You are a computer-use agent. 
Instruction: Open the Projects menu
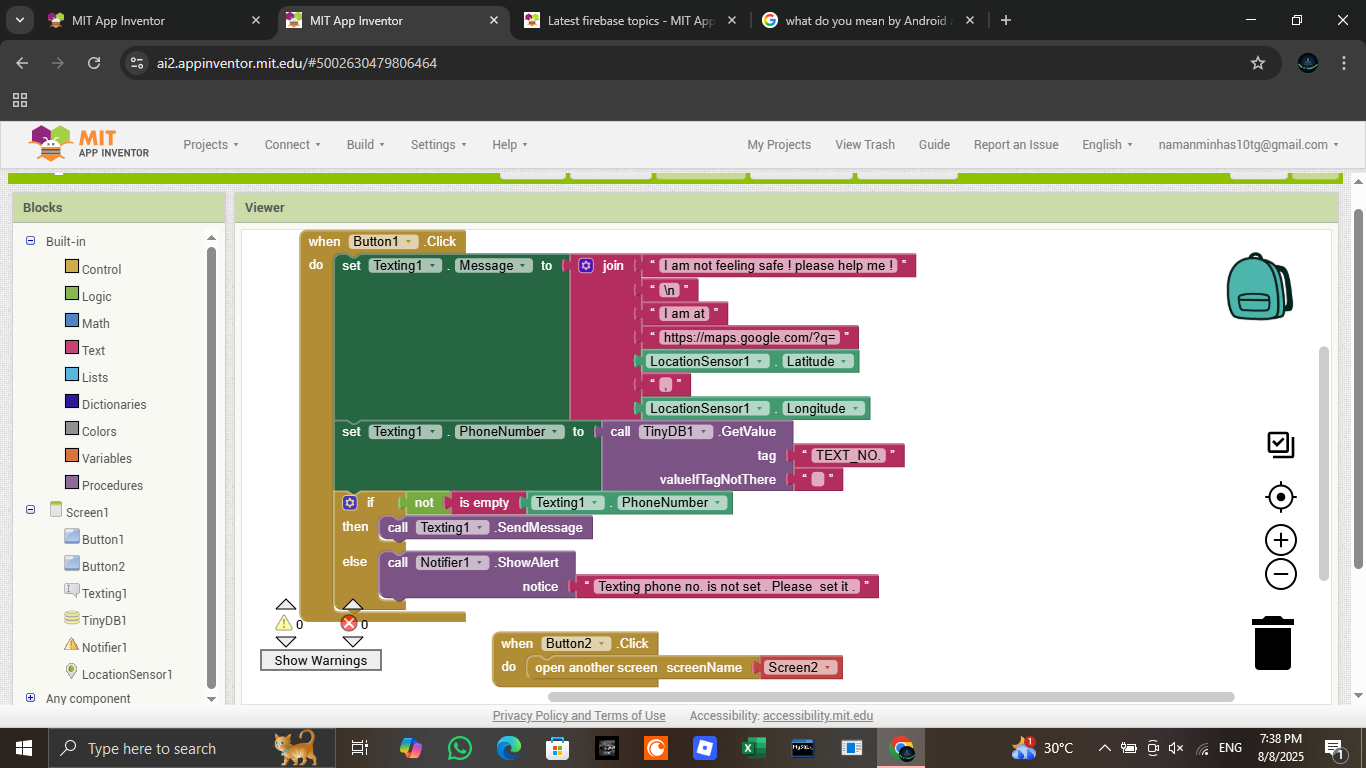[210, 145]
